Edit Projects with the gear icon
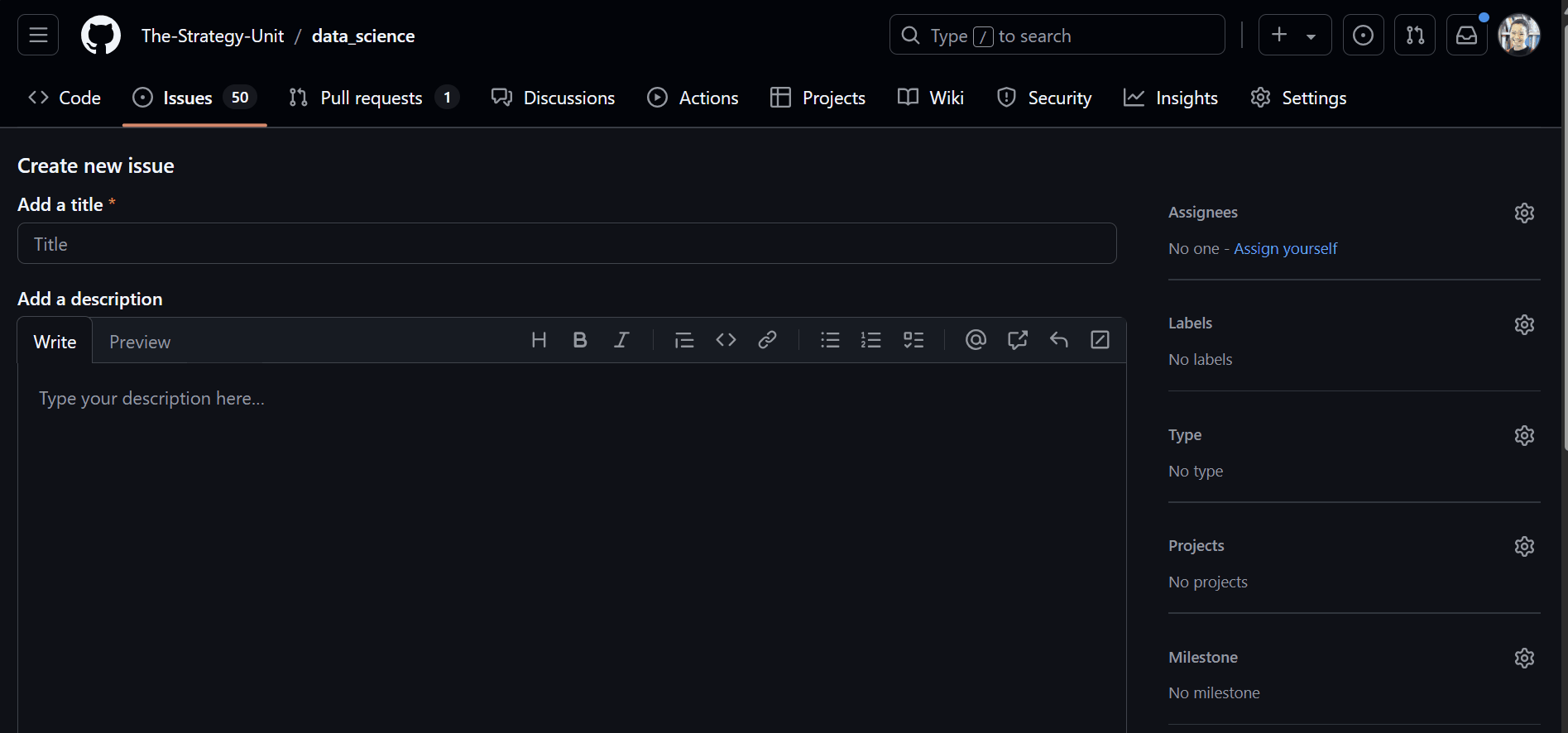 coord(1524,546)
